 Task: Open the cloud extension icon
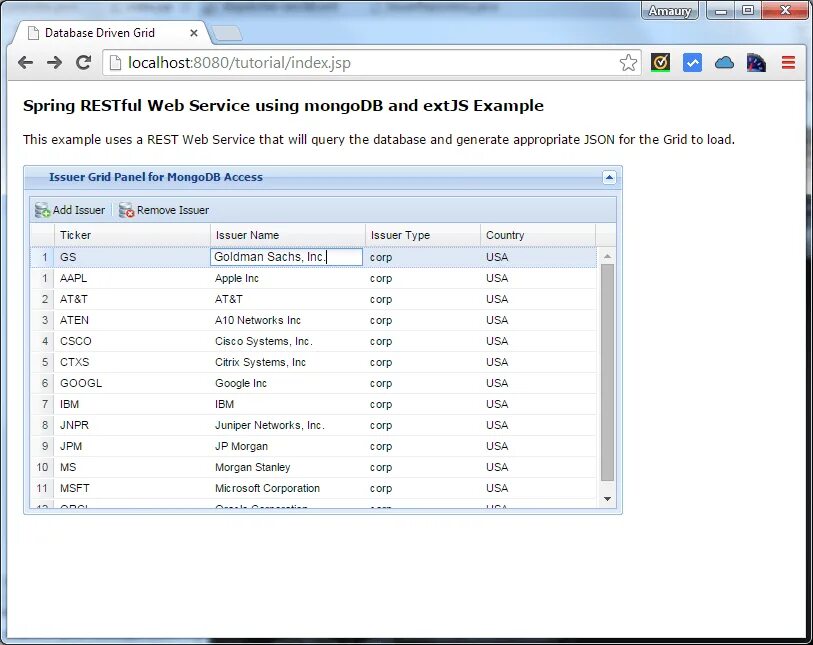tap(724, 63)
